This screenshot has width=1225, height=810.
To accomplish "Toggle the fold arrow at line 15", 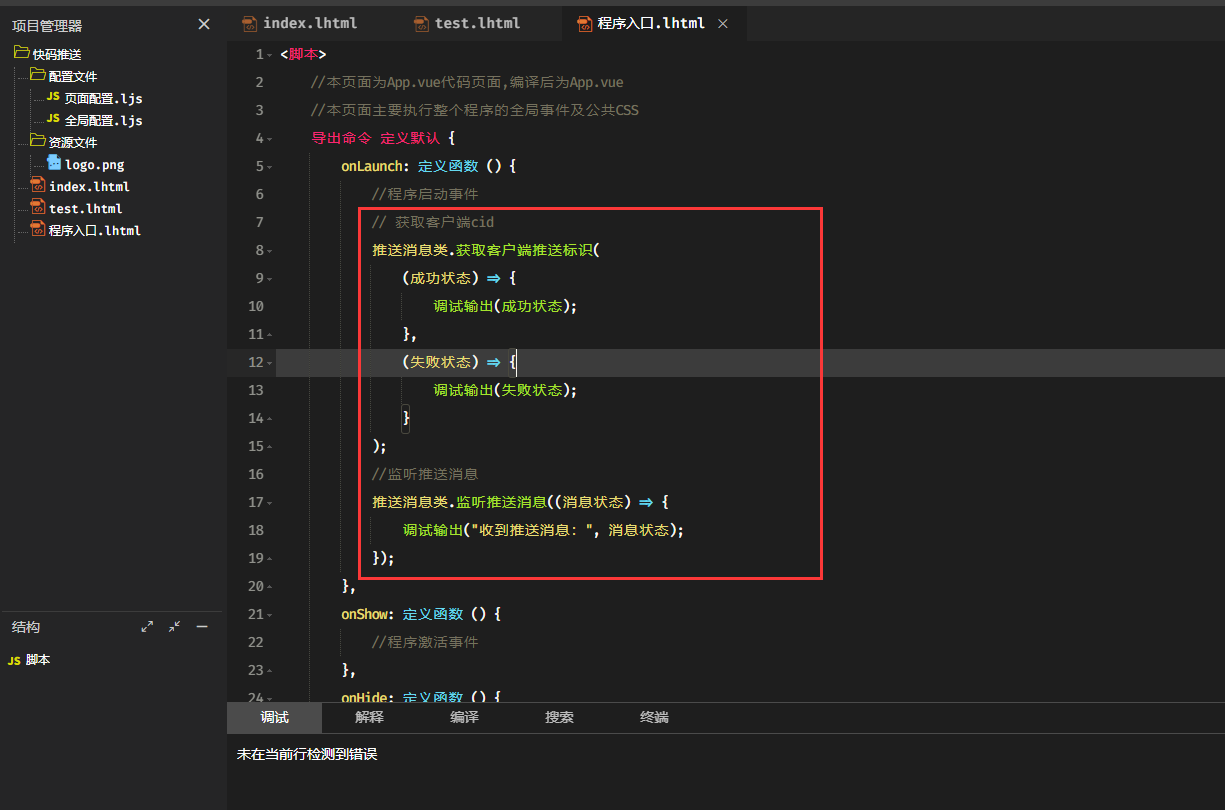I will [270, 446].
